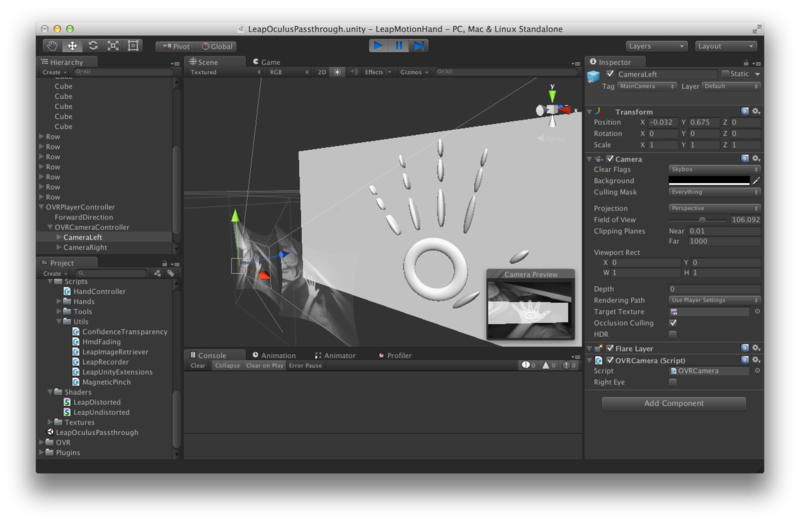Screen dimensions: 800x523
Task: Select the Rotate tool
Action: point(93,46)
